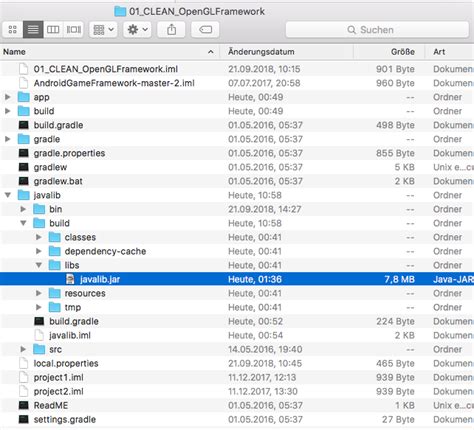
Task: Switch to cover flow view
Action: tap(73, 30)
